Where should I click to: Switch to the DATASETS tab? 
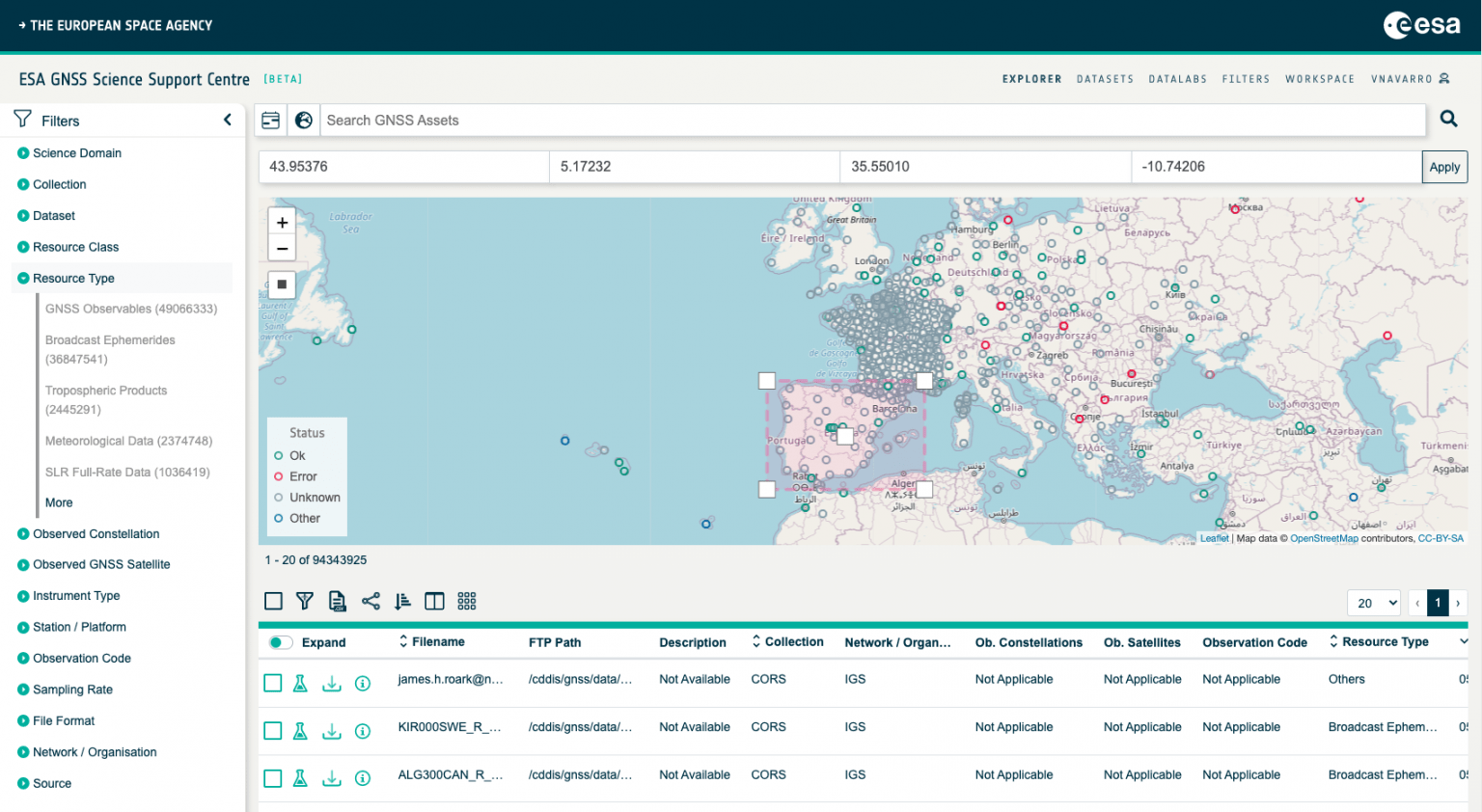click(x=1105, y=79)
